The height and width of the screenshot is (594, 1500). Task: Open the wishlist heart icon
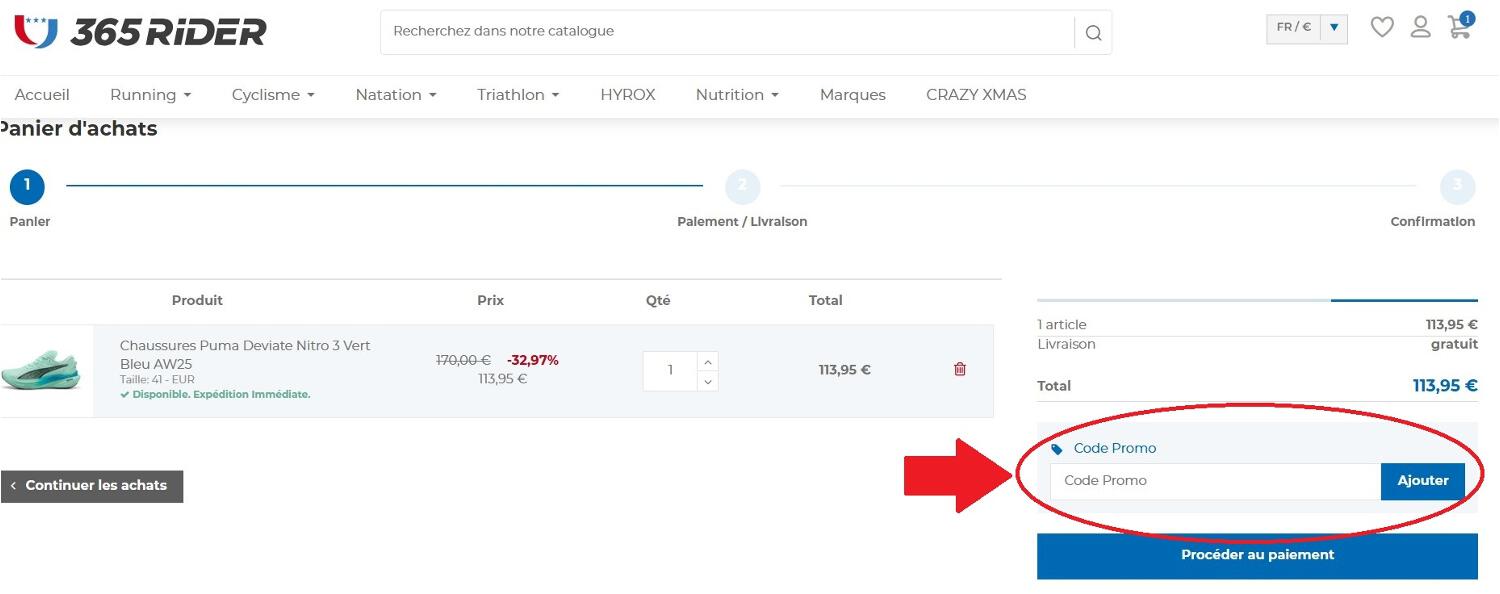click(x=1381, y=27)
